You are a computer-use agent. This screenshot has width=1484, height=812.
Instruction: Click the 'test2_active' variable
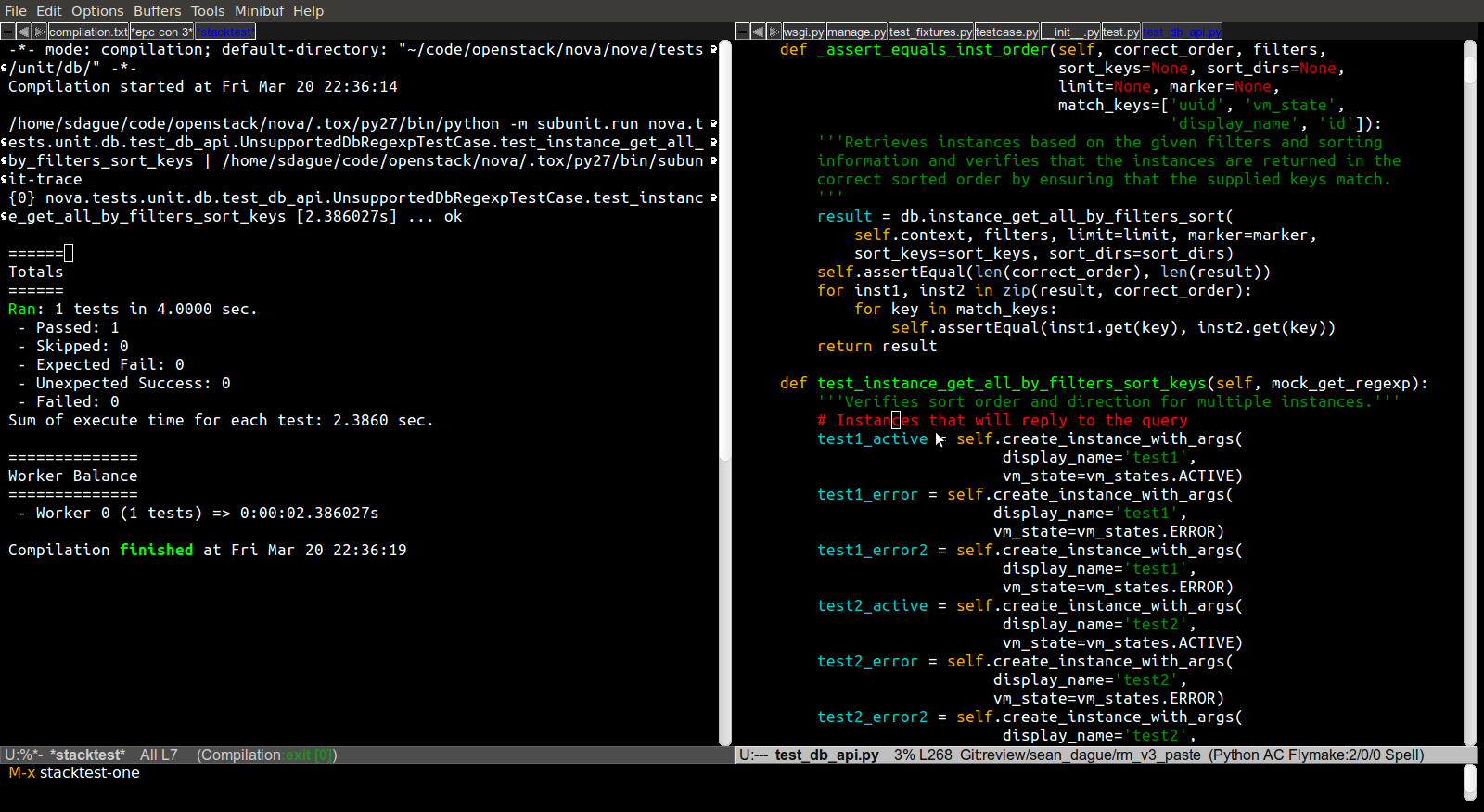point(873,605)
